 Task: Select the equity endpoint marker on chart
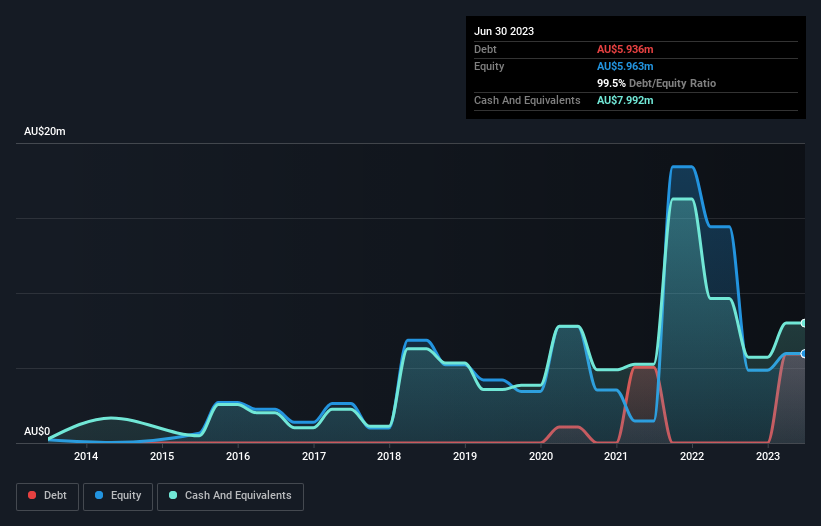click(804, 354)
